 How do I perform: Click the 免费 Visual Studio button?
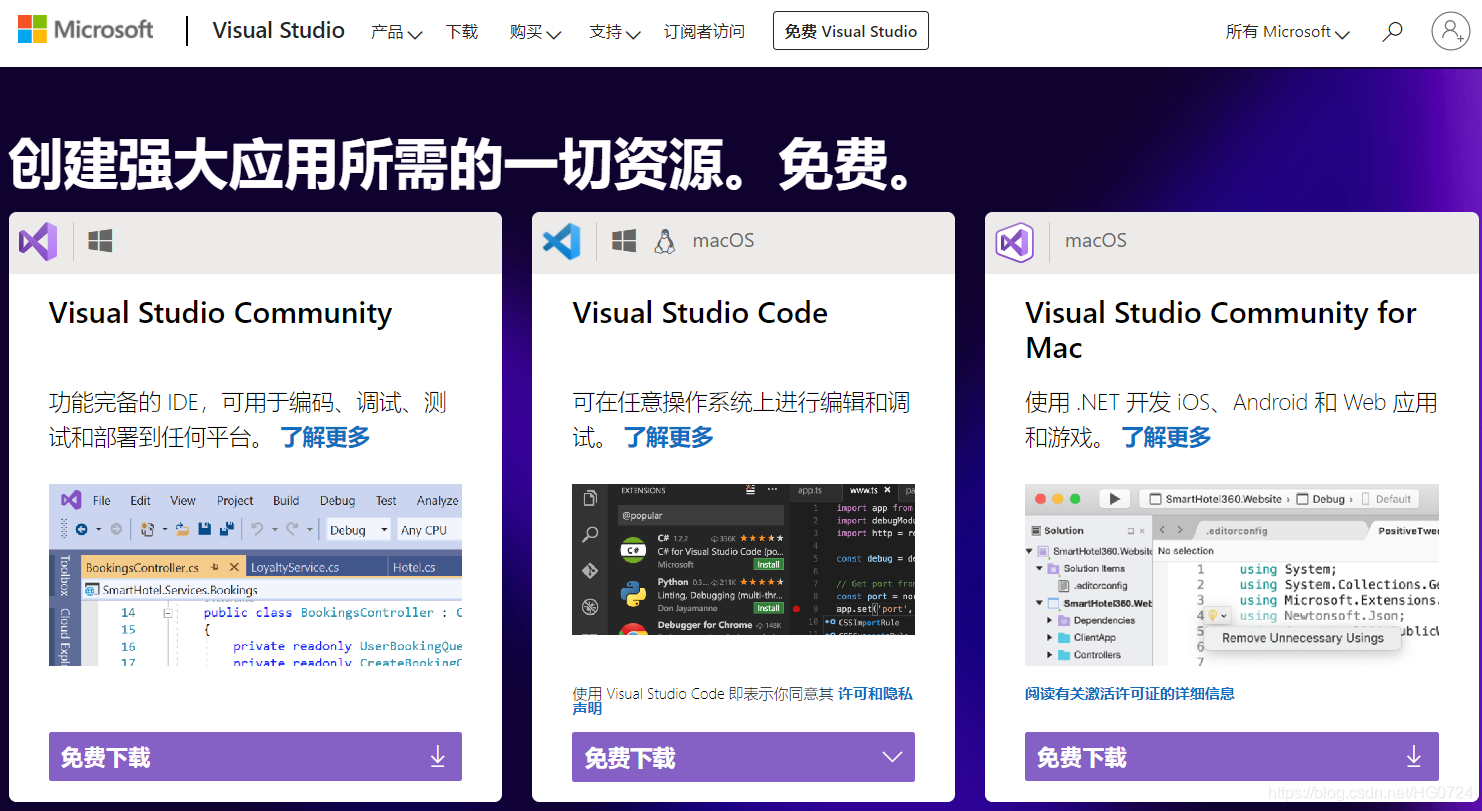click(x=851, y=31)
